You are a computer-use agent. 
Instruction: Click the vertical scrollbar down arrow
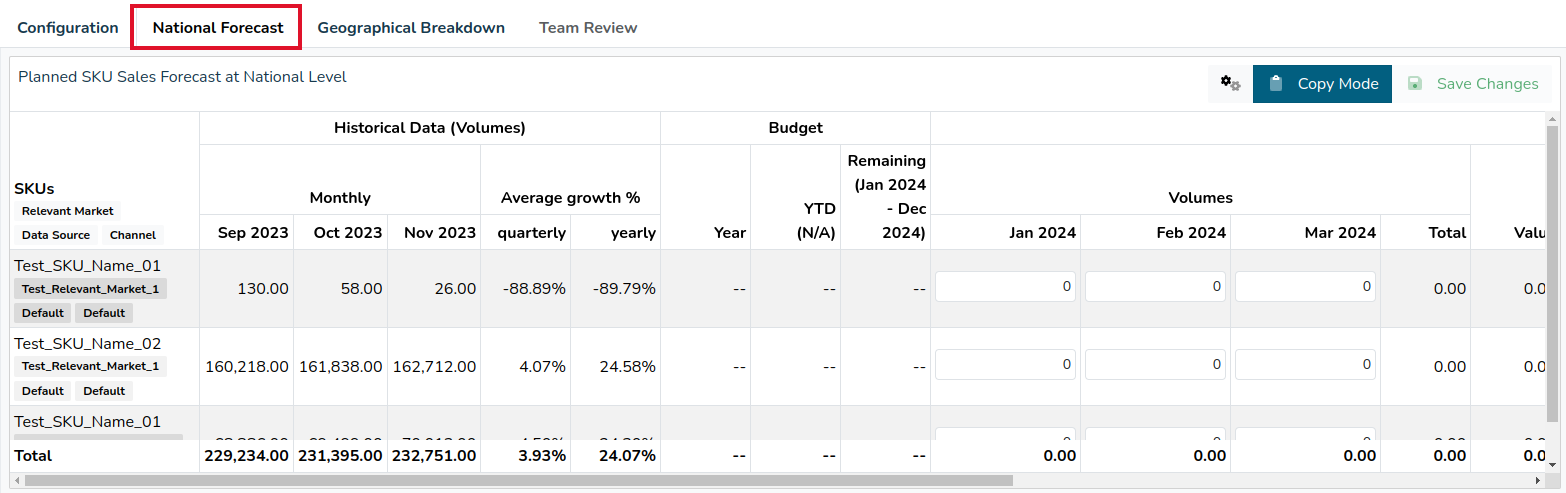[x=1552, y=465]
